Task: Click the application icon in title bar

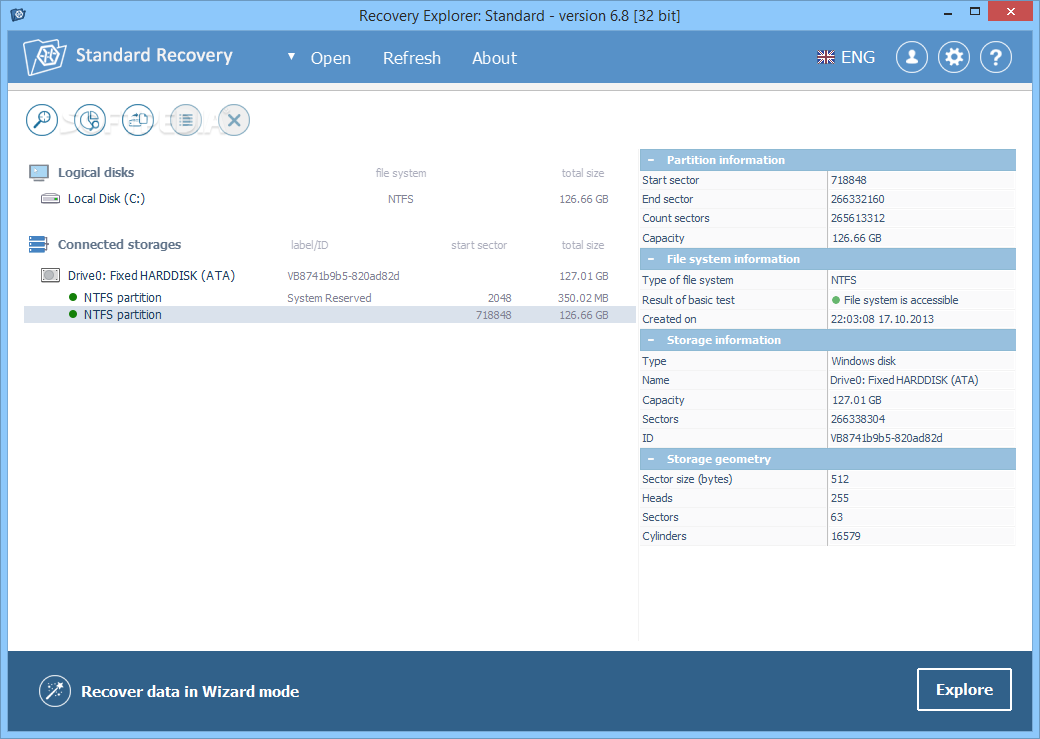Action: pyautogui.click(x=18, y=14)
